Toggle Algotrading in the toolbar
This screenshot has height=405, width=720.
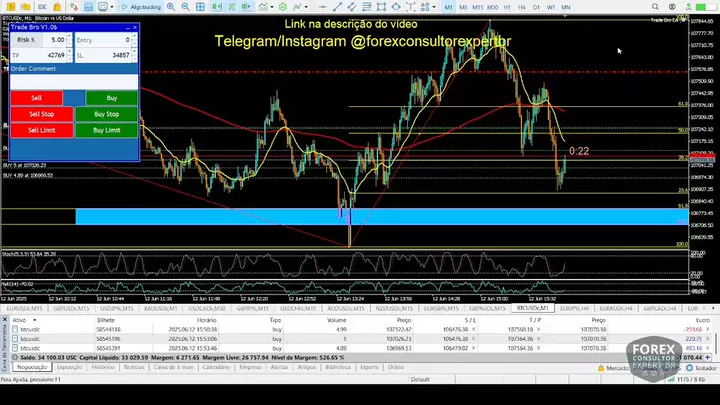(141, 7)
